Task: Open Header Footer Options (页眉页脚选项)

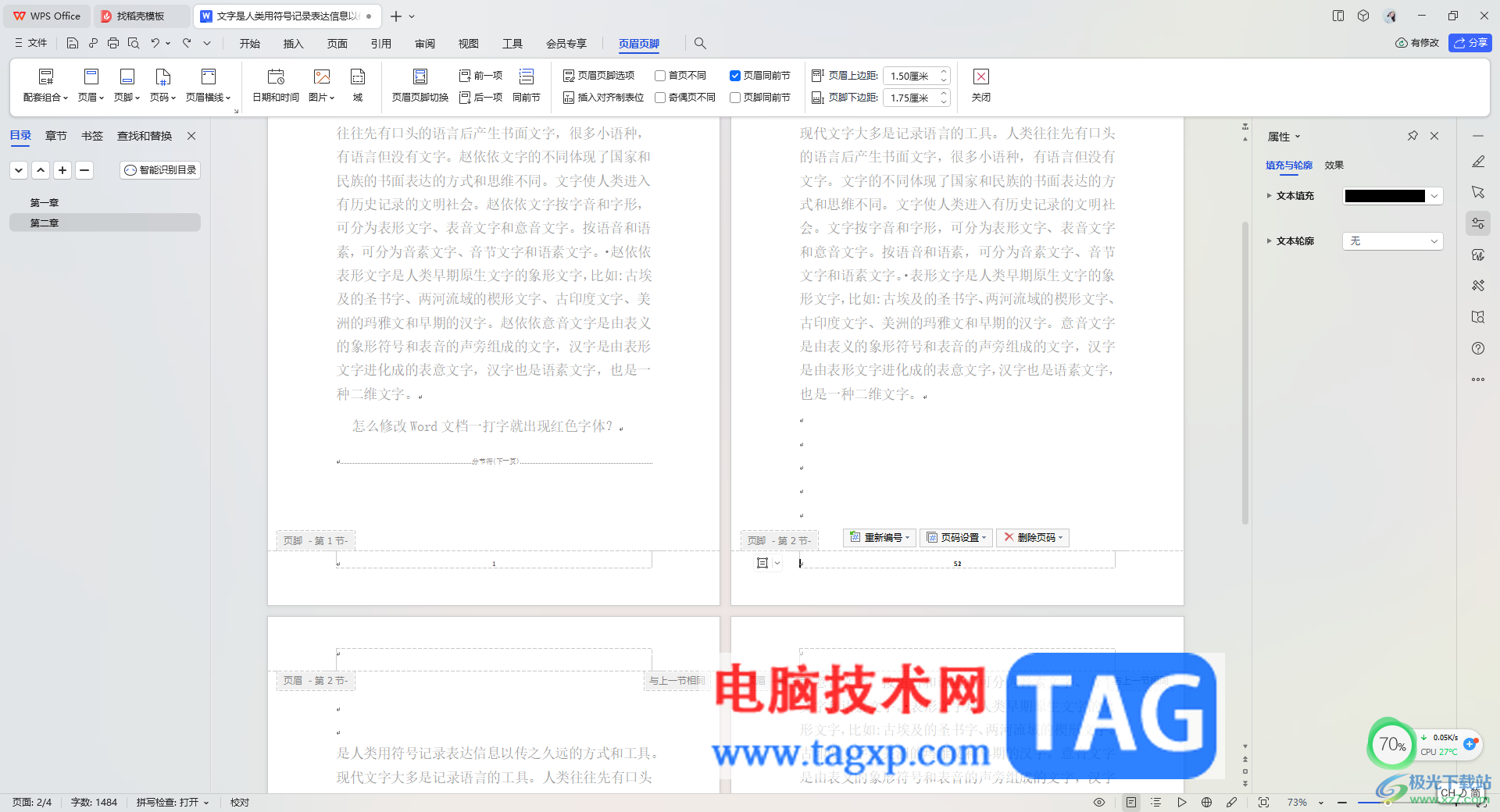Action: [x=599, y=75]
